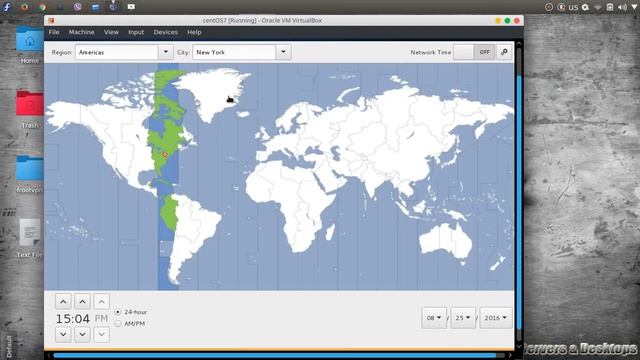Click Greenland on the timezone map

click(212, 93)
